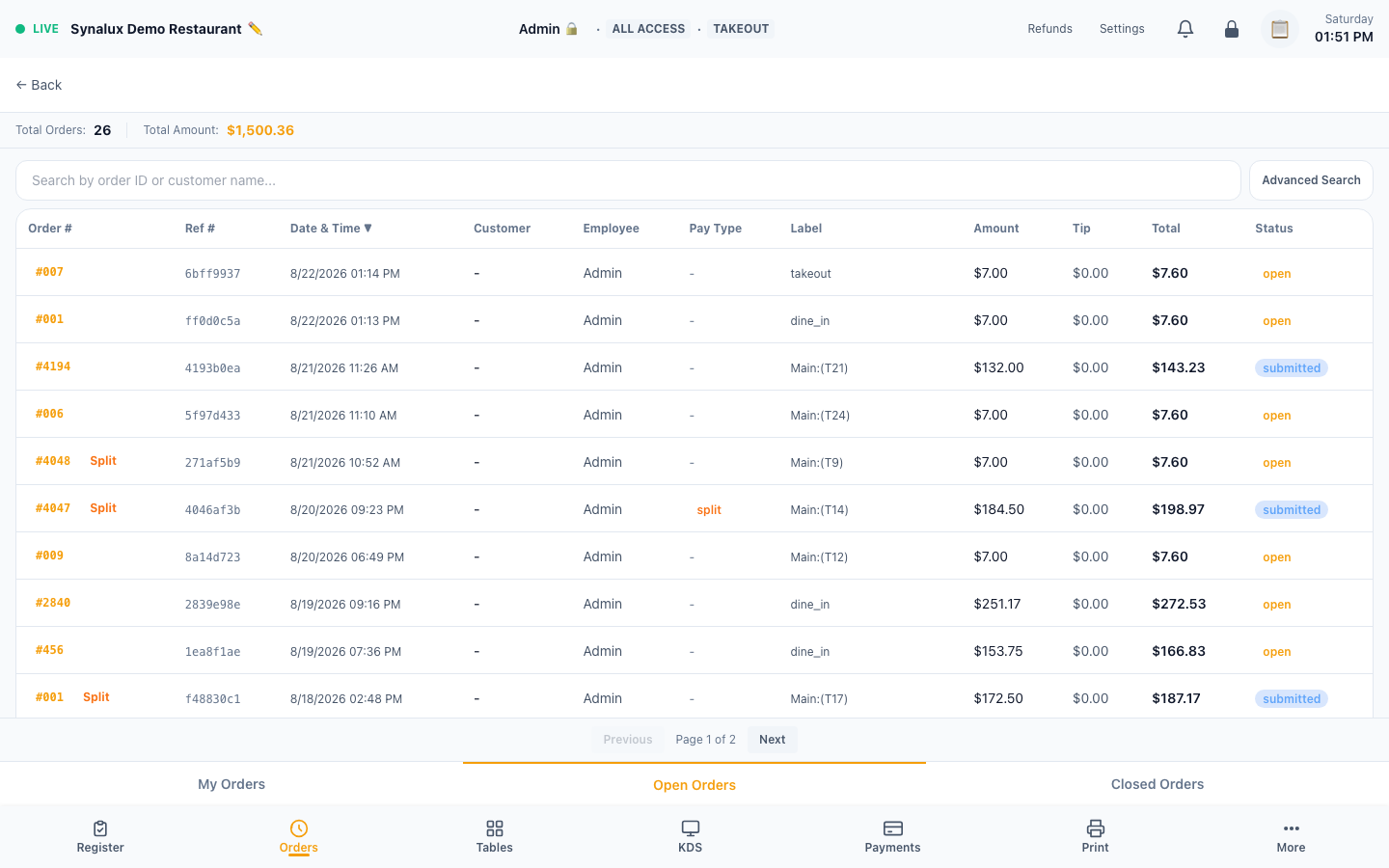Open the KDS monitor icon
The image size is (1389, 868).
pyautogui.click(x=691, y=828)
